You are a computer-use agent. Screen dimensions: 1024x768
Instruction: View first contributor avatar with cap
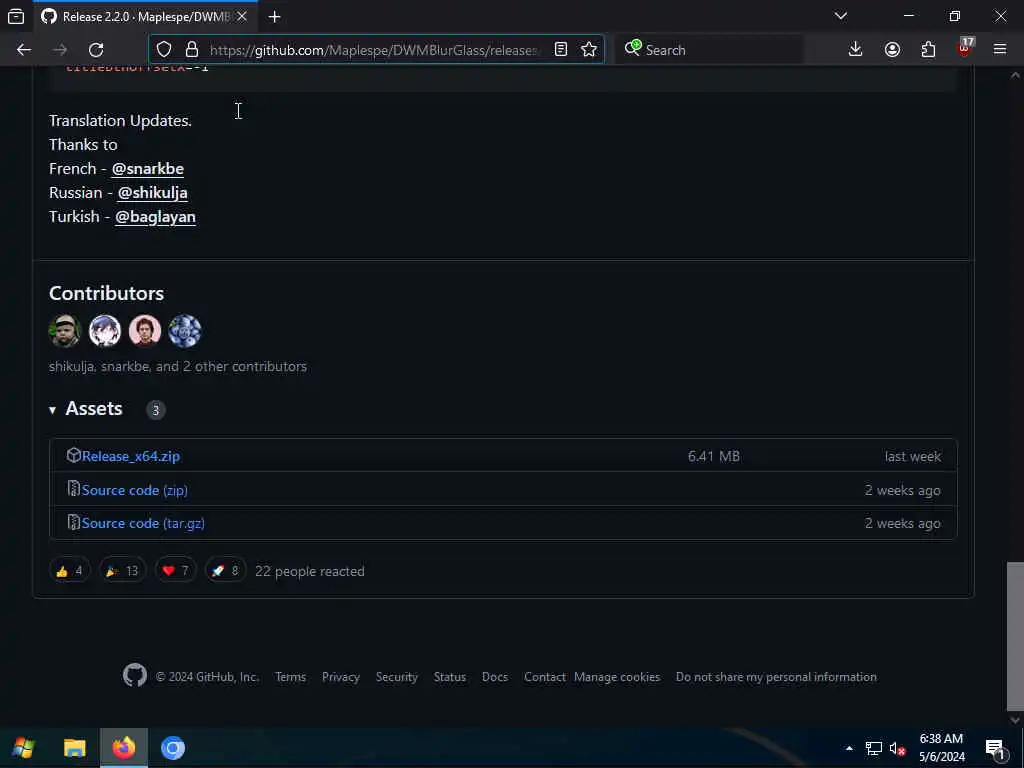pos(65,330)
